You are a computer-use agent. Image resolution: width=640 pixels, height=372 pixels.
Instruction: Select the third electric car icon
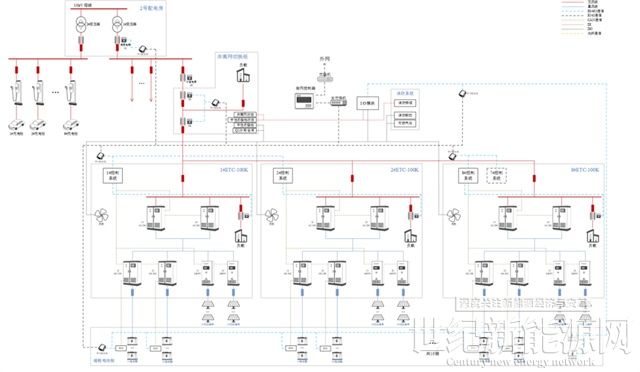click(71, 124)
